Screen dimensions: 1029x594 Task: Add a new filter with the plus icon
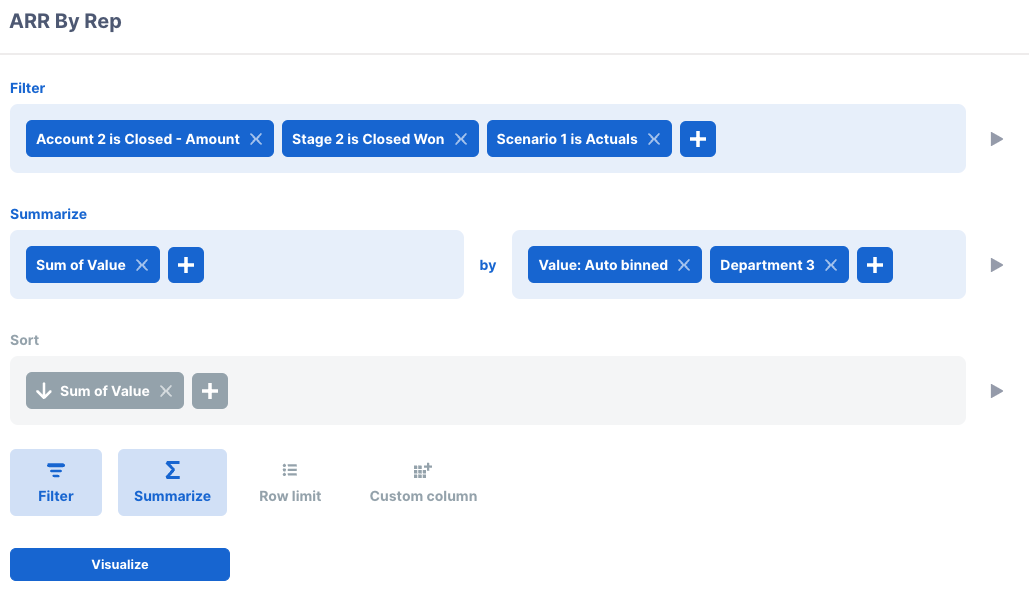click(x=697, y=138)
